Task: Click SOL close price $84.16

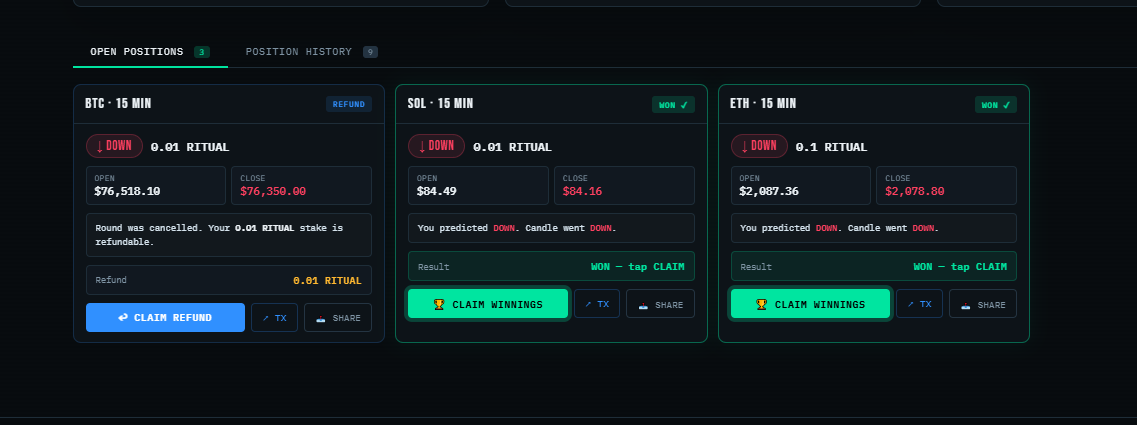Action: pos(582,191)
